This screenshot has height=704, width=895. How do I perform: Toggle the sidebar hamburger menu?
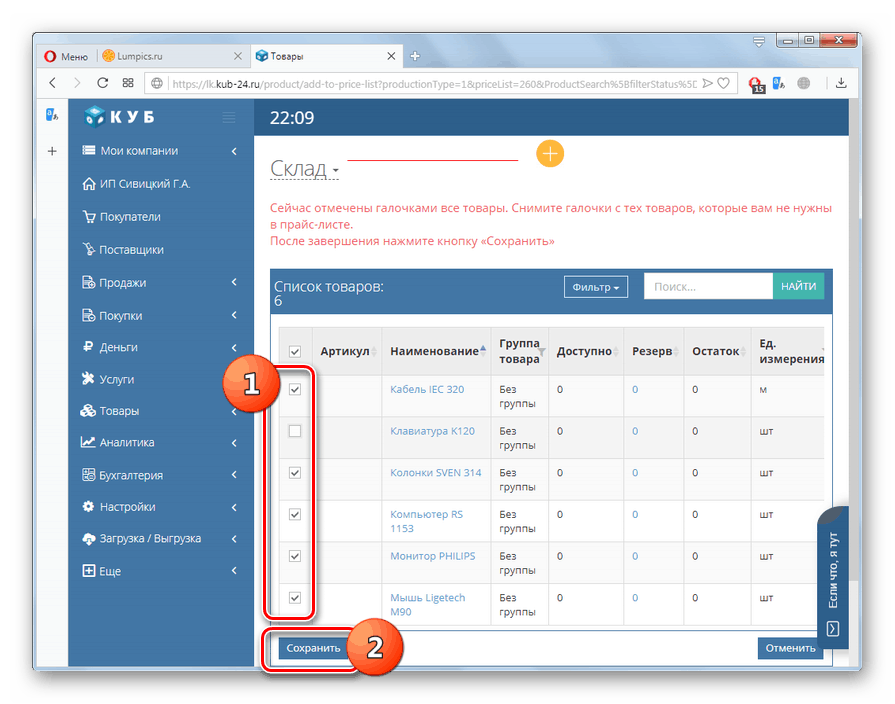tap(229, 118)
